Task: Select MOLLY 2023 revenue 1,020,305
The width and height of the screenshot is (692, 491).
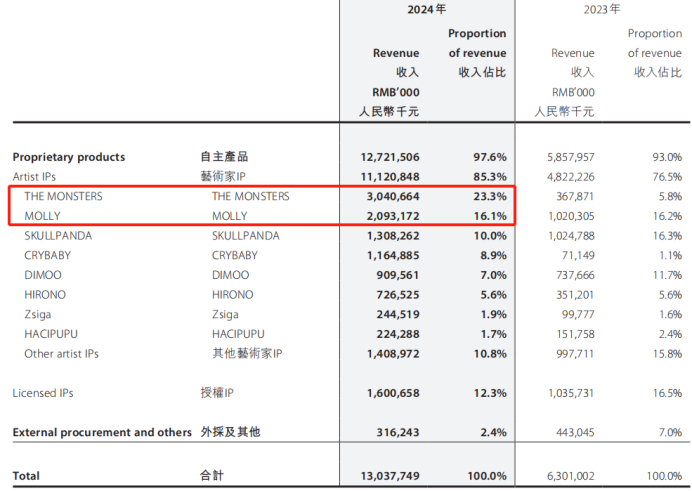Action: (571, 216)
